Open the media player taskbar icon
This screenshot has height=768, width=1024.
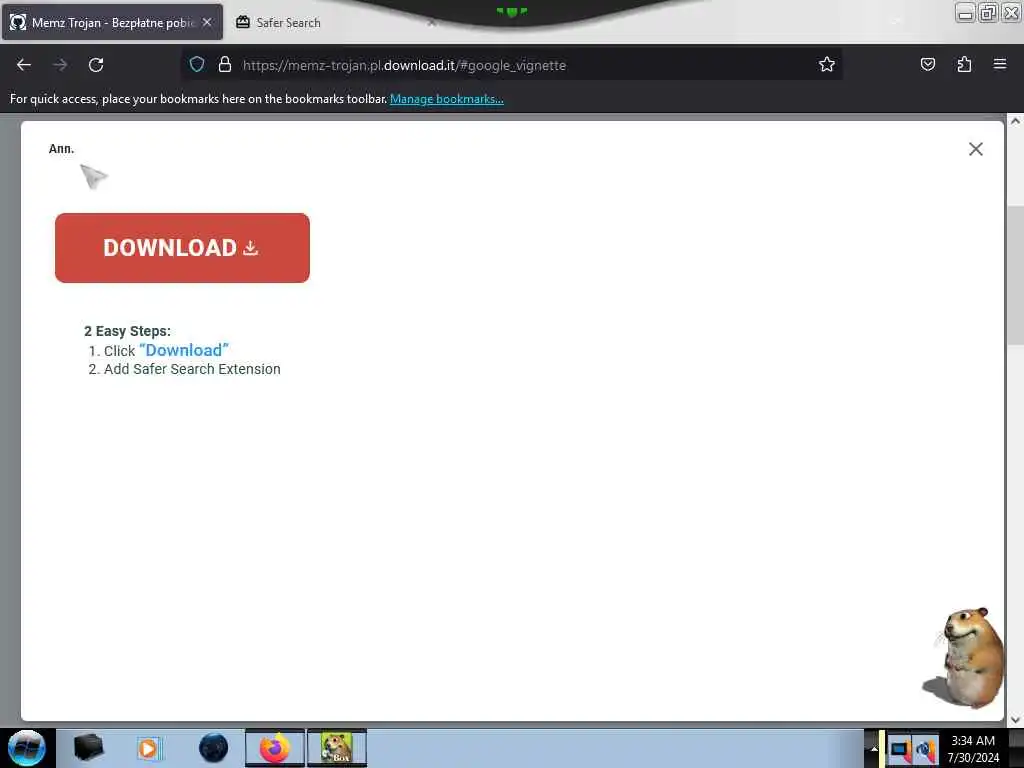pos(149,748)
